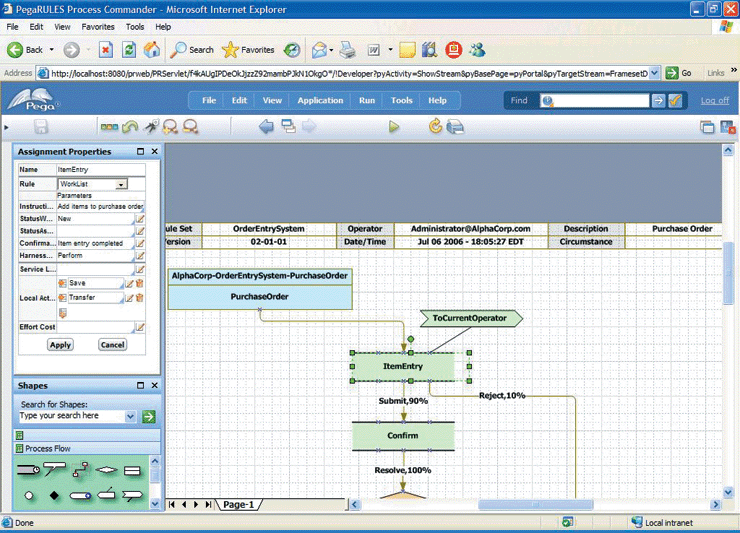Click the first page navigation arrow by Page-1
This screenshot has width=740, height=533.
(x=172, y=505)
